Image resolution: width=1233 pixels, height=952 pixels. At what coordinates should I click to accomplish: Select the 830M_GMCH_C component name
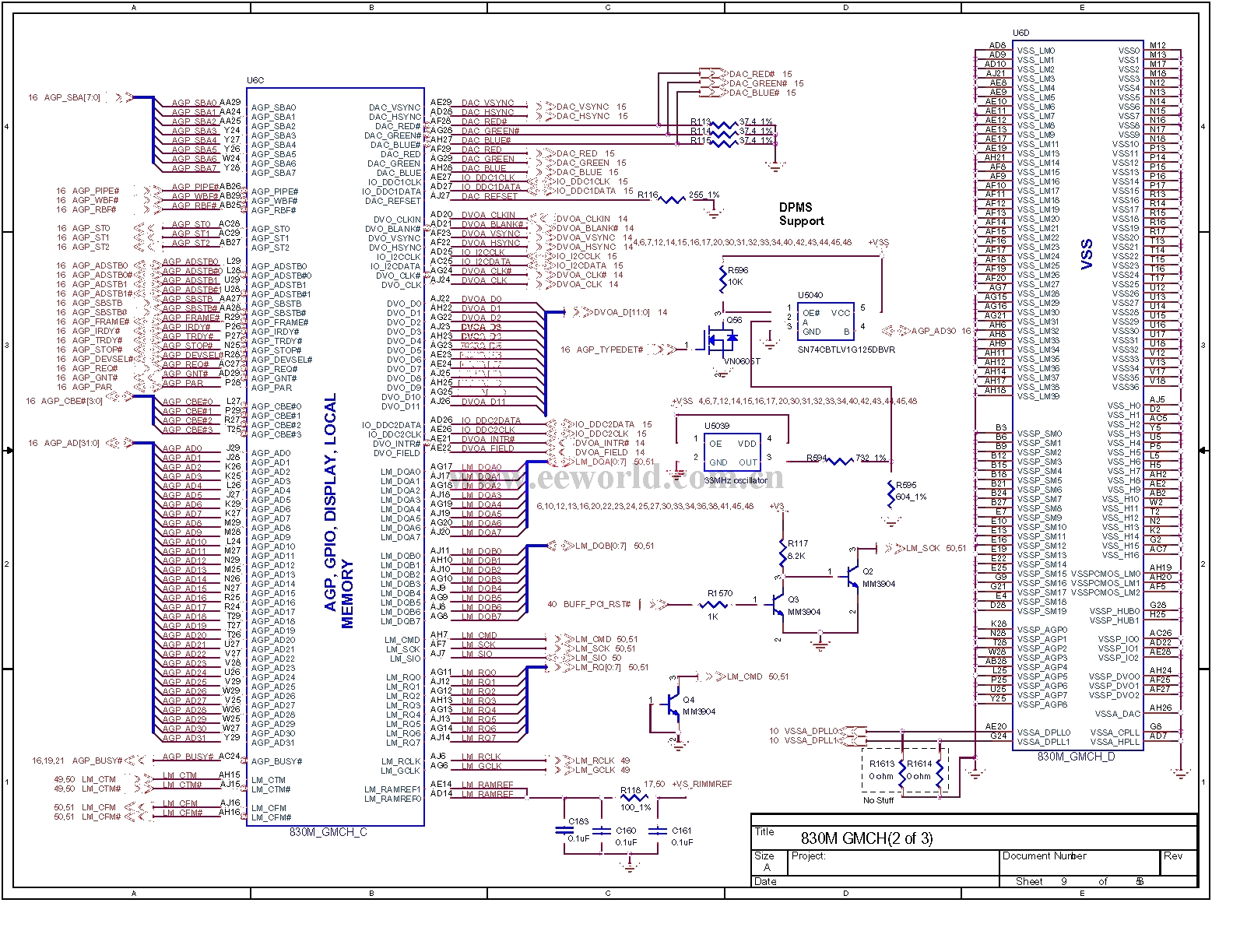coord(328,831)
